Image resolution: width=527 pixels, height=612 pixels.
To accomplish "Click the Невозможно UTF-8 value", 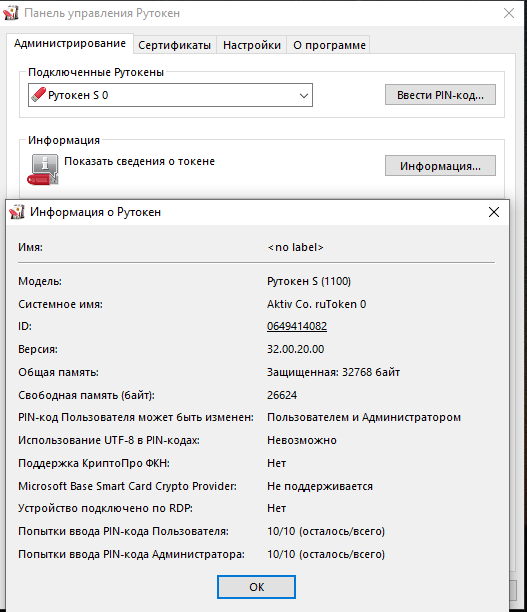I will coord(302,440).
